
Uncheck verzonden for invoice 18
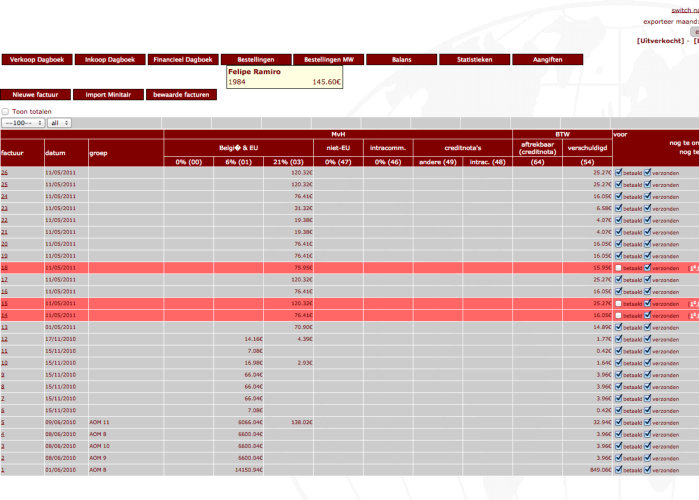pyautogui.click(x=648, y=267)
